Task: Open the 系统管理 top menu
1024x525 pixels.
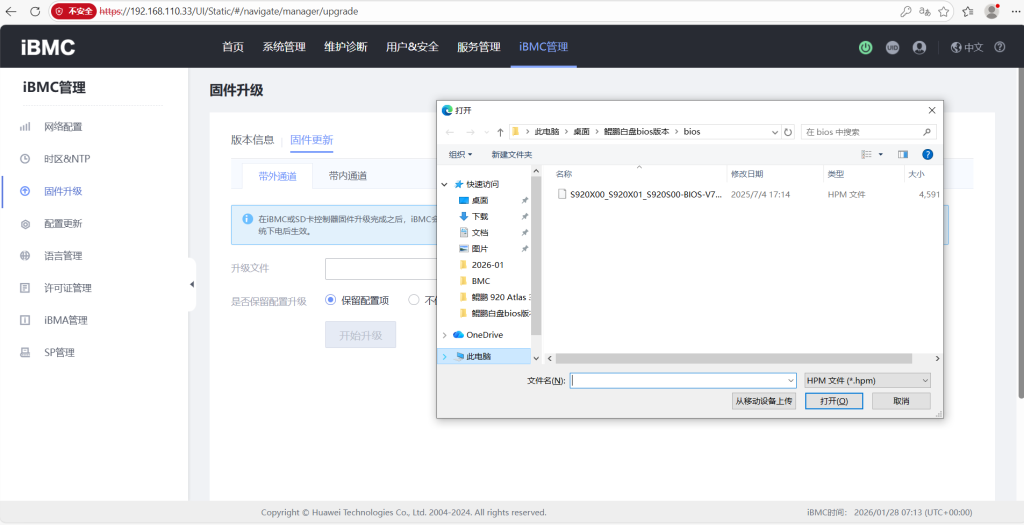Action: coord(284,47)
